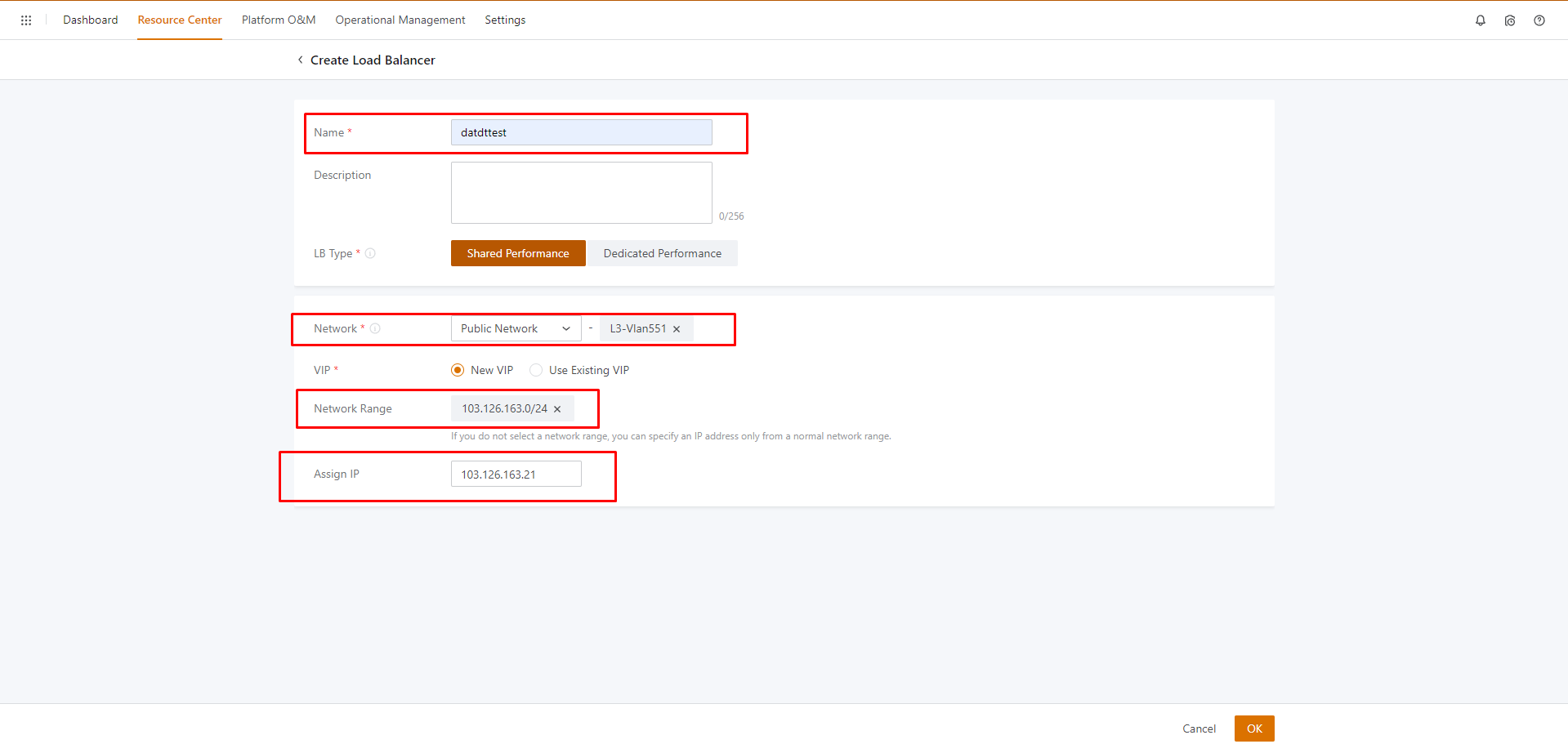Expand the Public Network dropdown

click(x=516, y=328)
